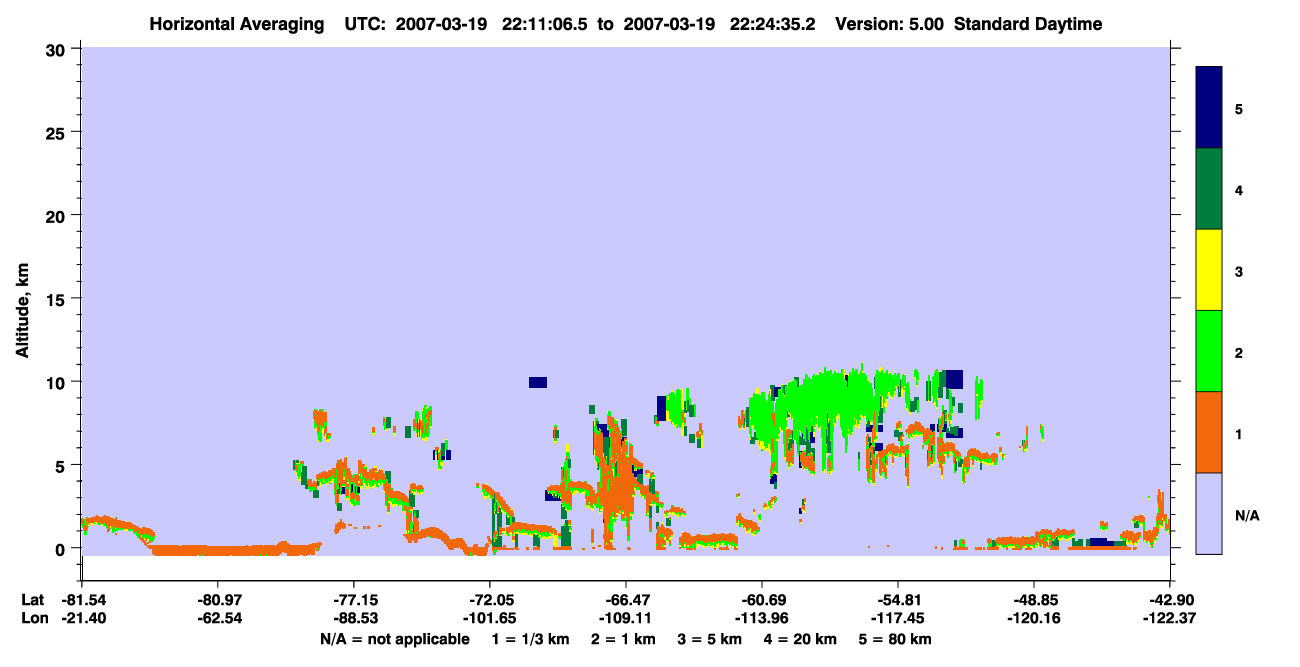Click the 'Version: 5.00' text
Viewport: 1300px width, 667px height.
pos(891,24)
